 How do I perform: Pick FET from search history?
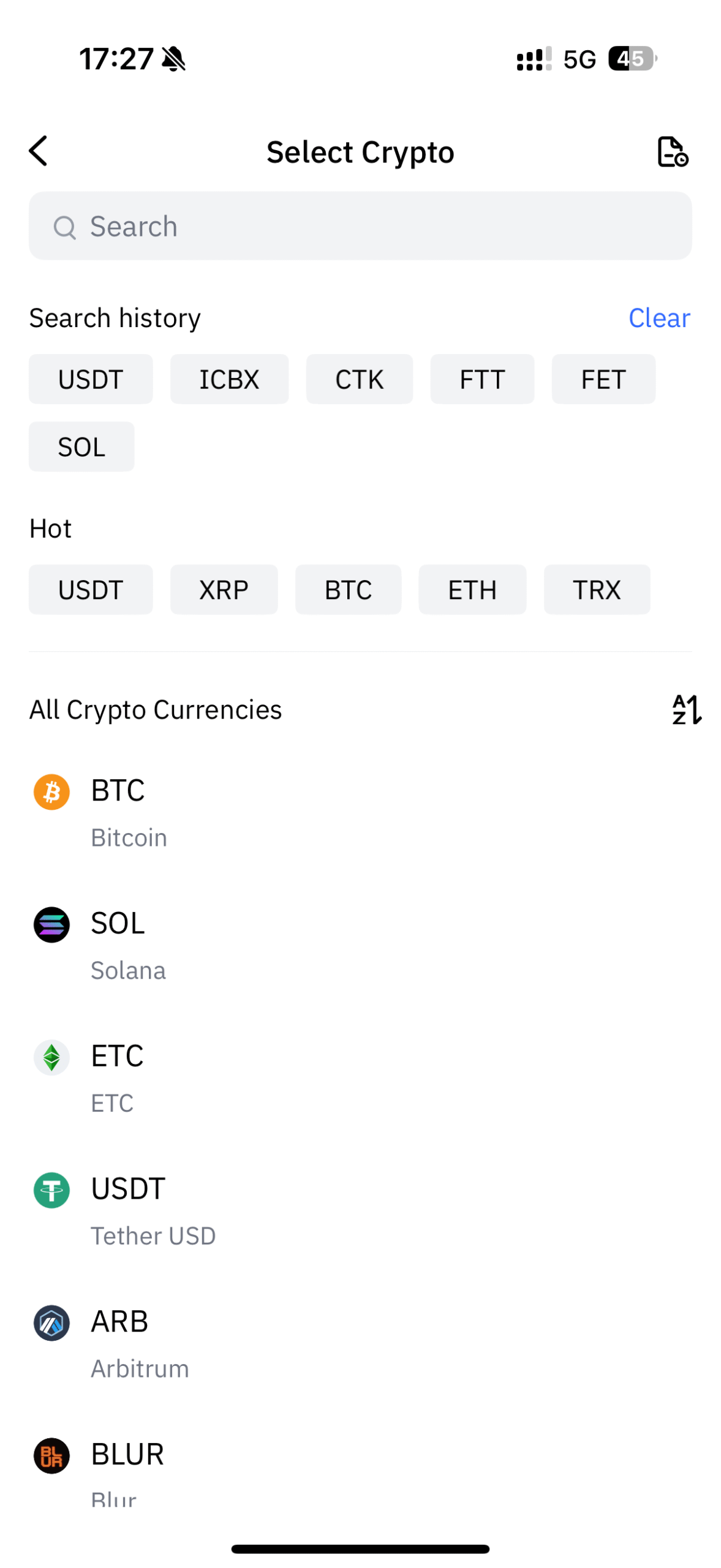(603, 379)
